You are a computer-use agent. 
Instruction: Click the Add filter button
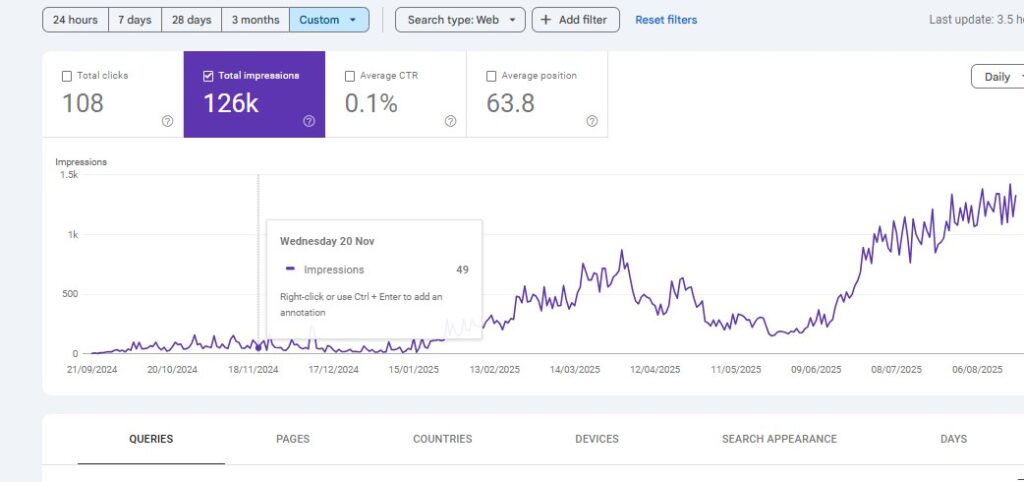575,20
